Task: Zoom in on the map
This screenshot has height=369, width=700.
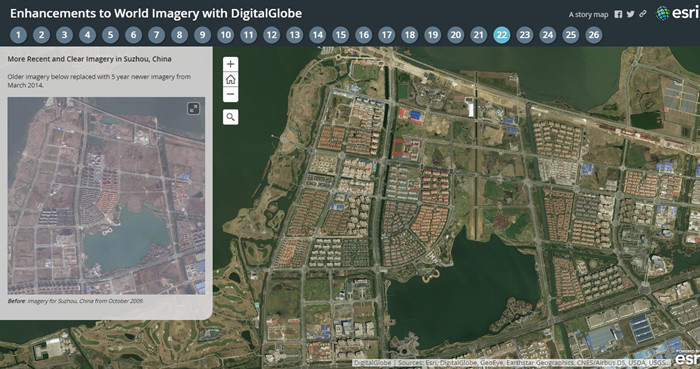Action: [x=230, y=64]
